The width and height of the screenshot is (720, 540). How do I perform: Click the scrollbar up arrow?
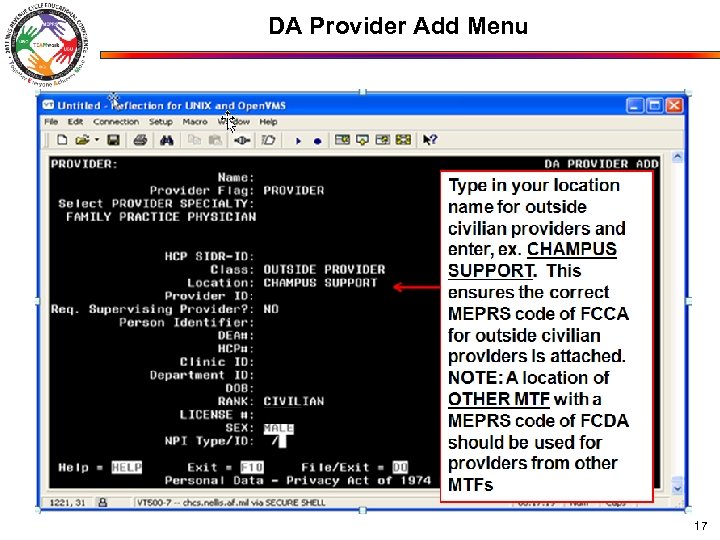click(x=677, y=157)
